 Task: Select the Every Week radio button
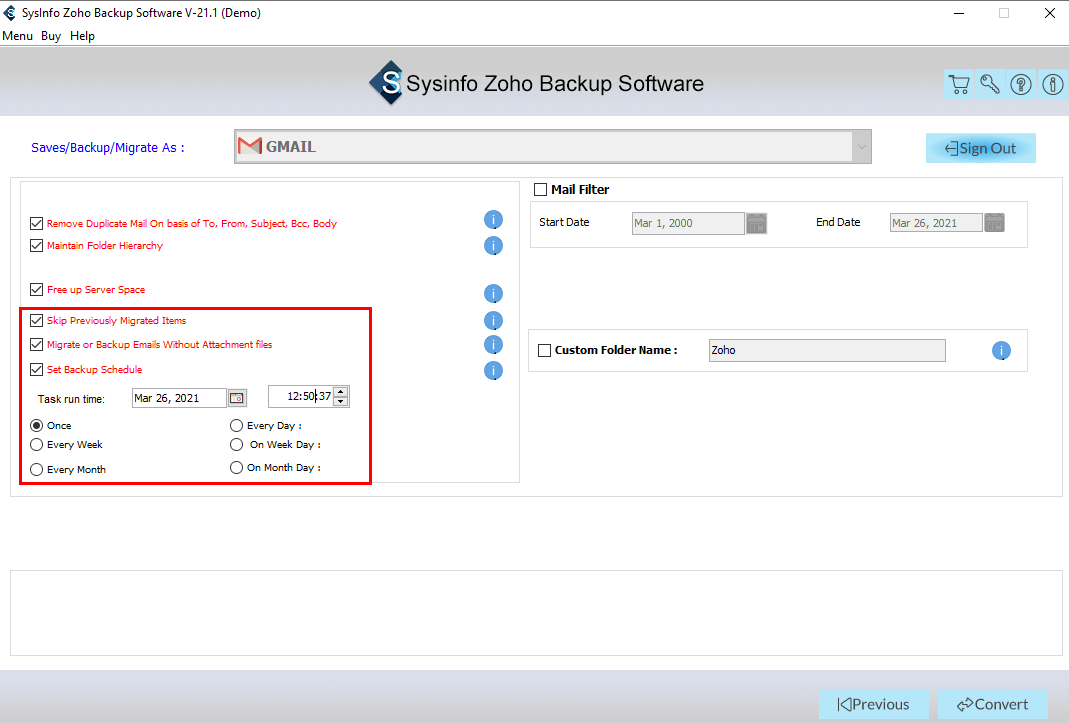37,445
